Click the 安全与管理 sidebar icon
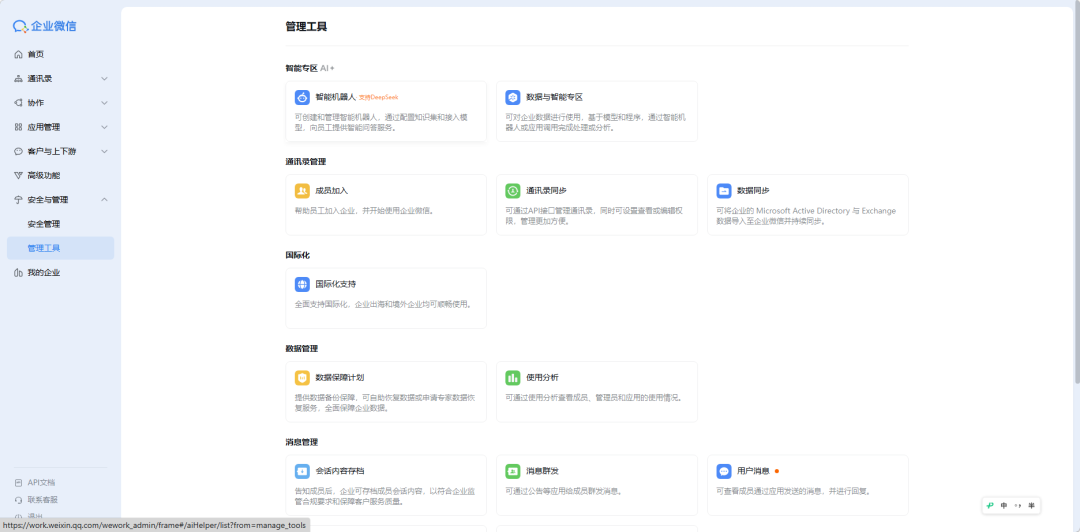1080x532 pixels. [19, 200]
